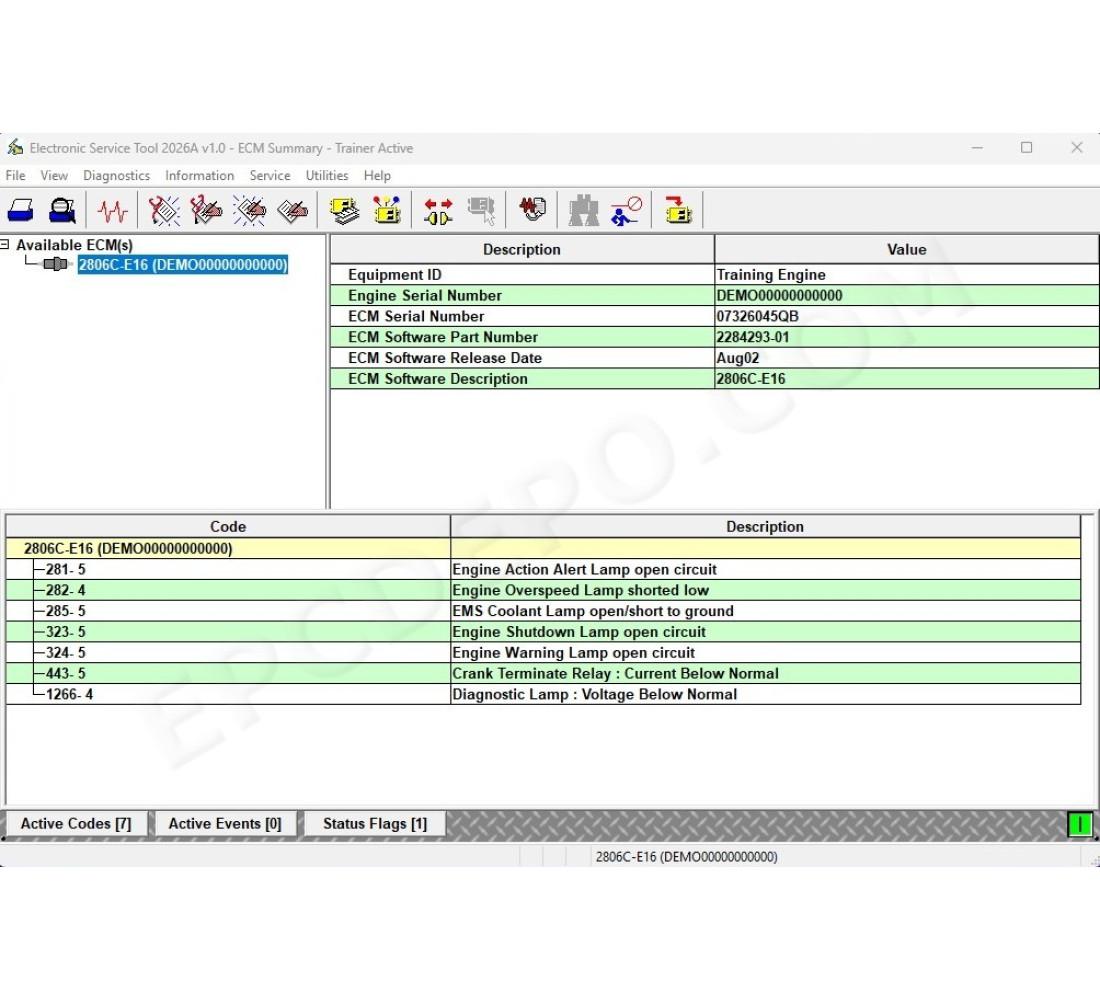Open Logged Diagnostic Codes stethoscope-and-pen icon
1100x1000 pixels.
coord(206,210)
